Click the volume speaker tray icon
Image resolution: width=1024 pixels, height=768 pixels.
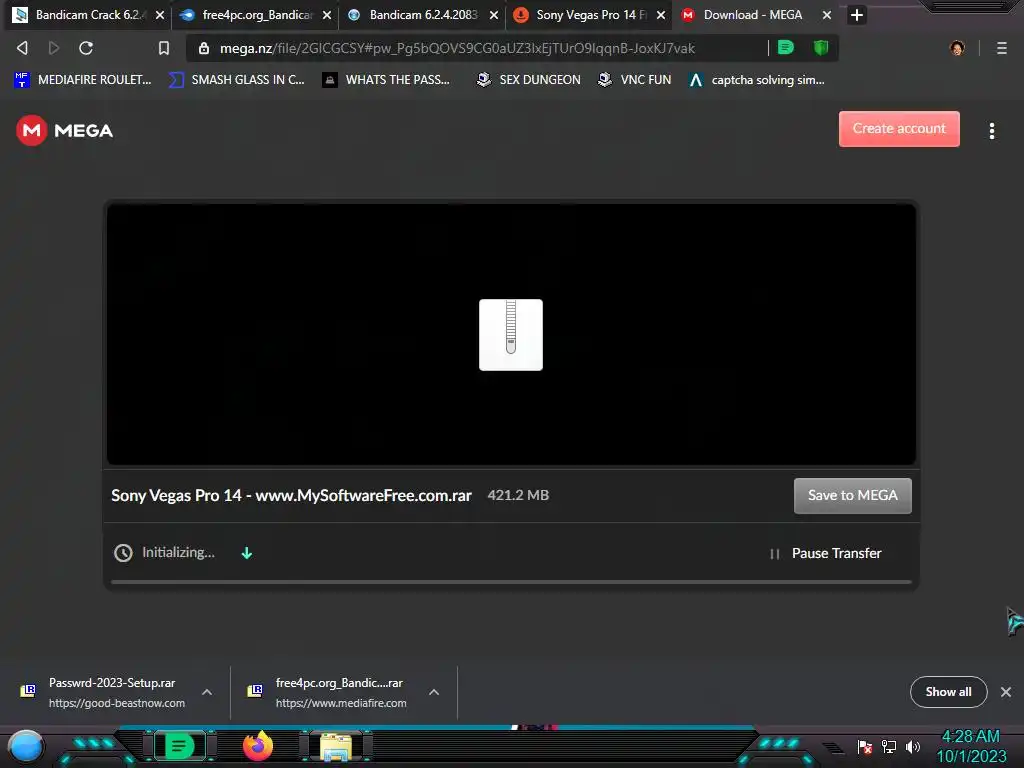coord(913,747)
